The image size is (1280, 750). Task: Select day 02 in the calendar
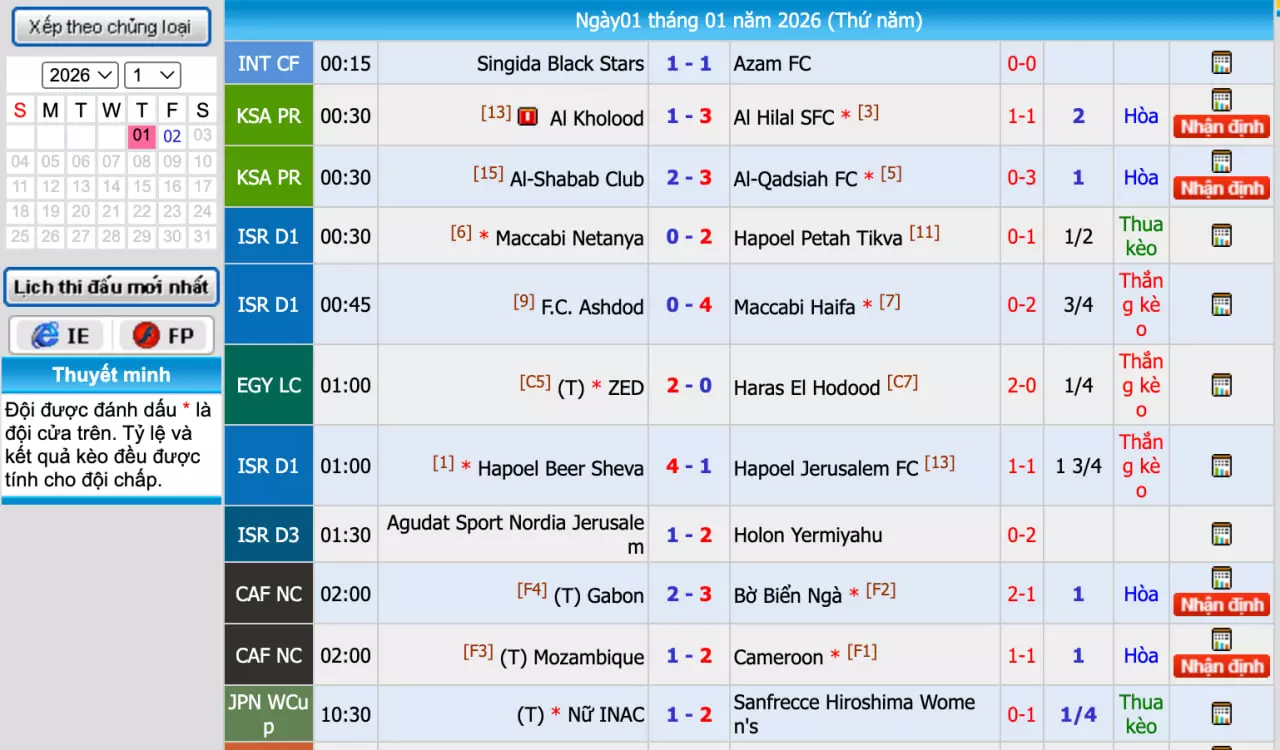pyautogui.click(x=172, y=136)
